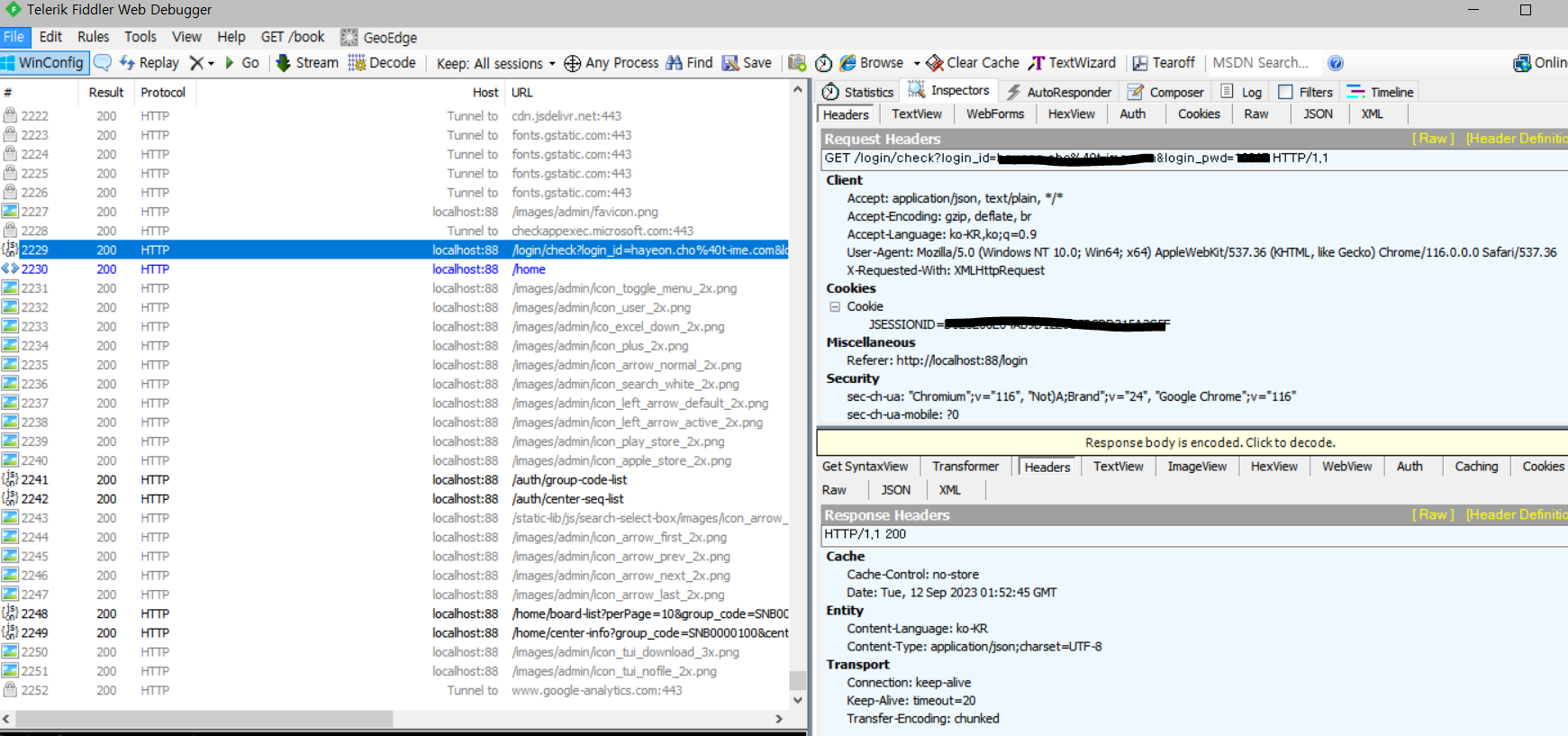Open the File menu
This screenshot has height=736, width=1568.
click(14, 37)
